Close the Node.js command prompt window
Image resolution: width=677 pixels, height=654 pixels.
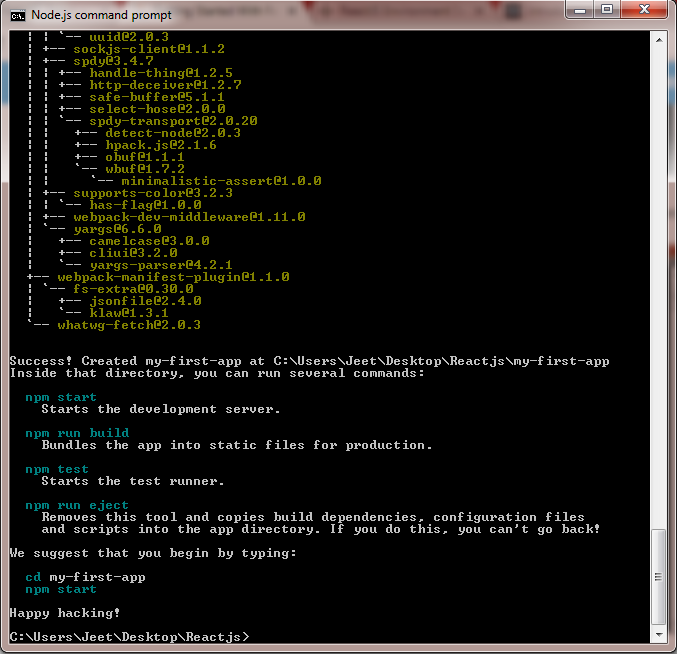pyautogui.click(x=645, y=10)
